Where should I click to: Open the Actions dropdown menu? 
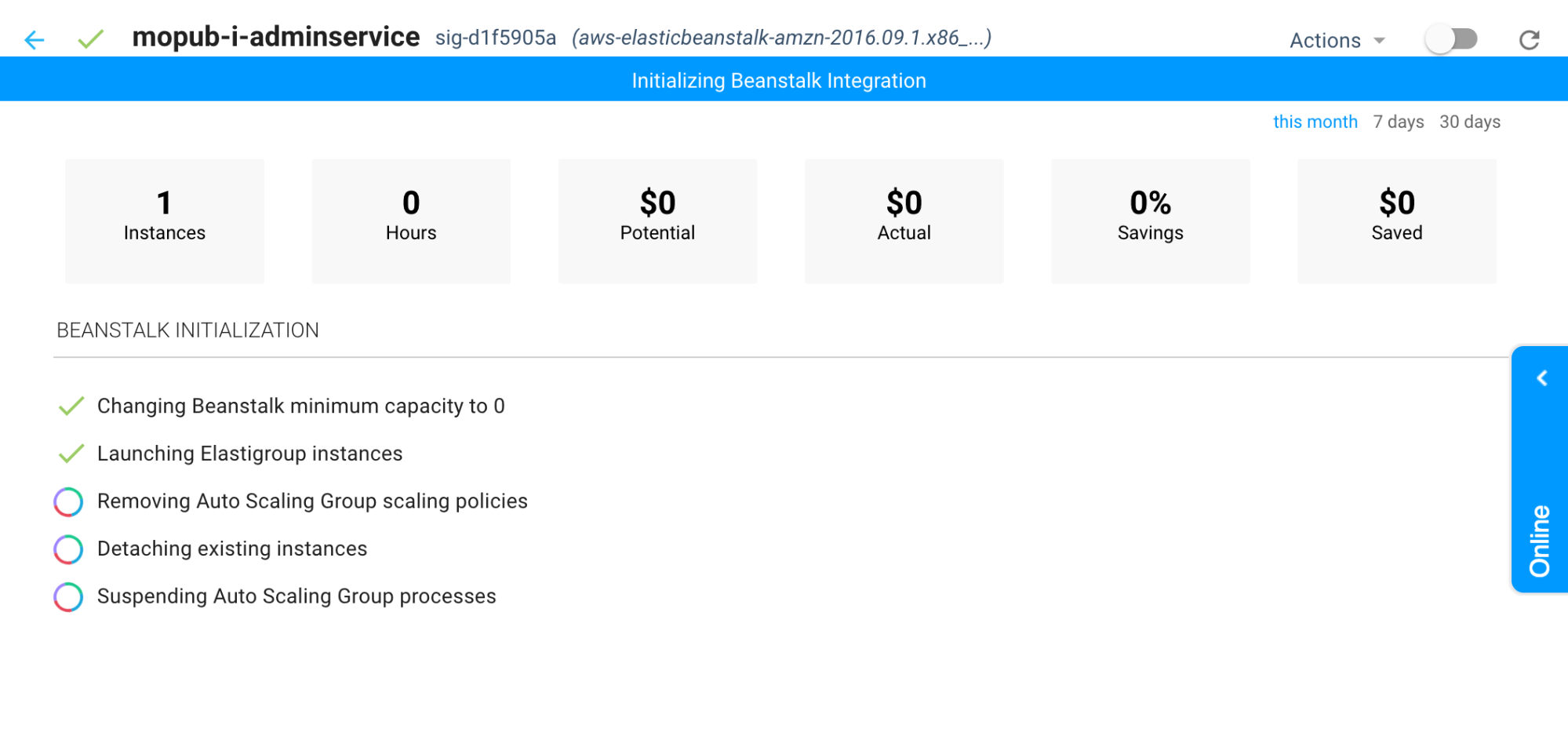click(1337, 40)
